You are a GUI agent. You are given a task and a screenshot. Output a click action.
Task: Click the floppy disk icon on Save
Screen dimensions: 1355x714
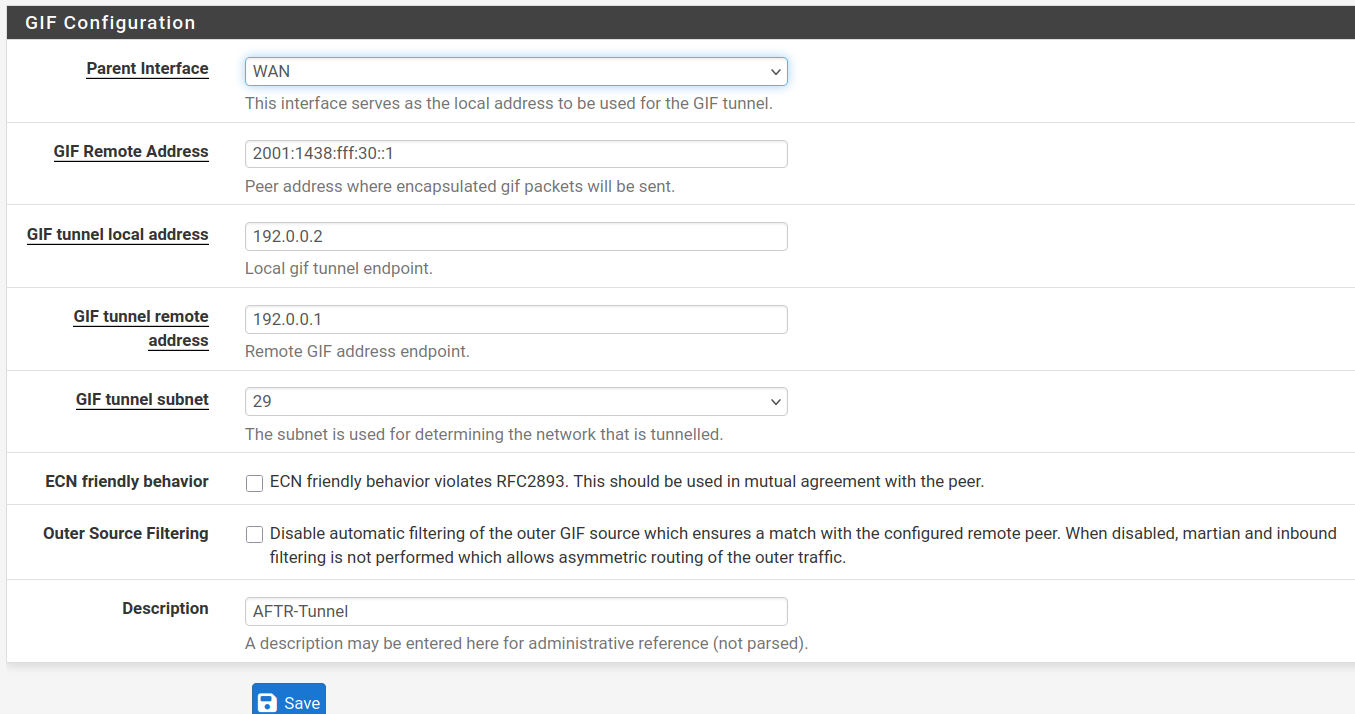click(268, 702)
